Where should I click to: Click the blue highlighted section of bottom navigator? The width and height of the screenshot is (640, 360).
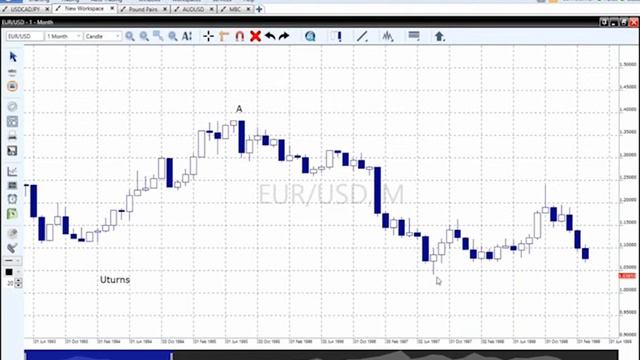[98, 355]
